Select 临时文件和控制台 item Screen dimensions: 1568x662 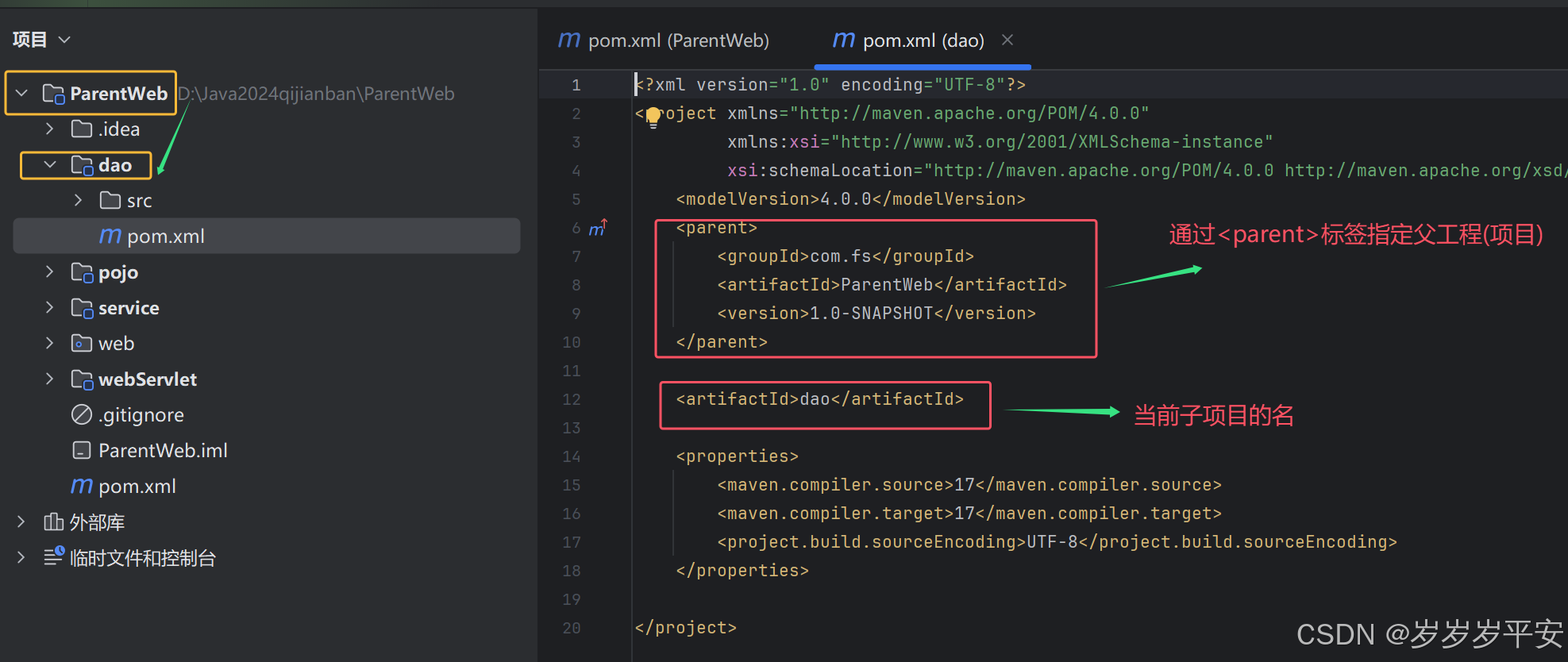click(143, 558)
